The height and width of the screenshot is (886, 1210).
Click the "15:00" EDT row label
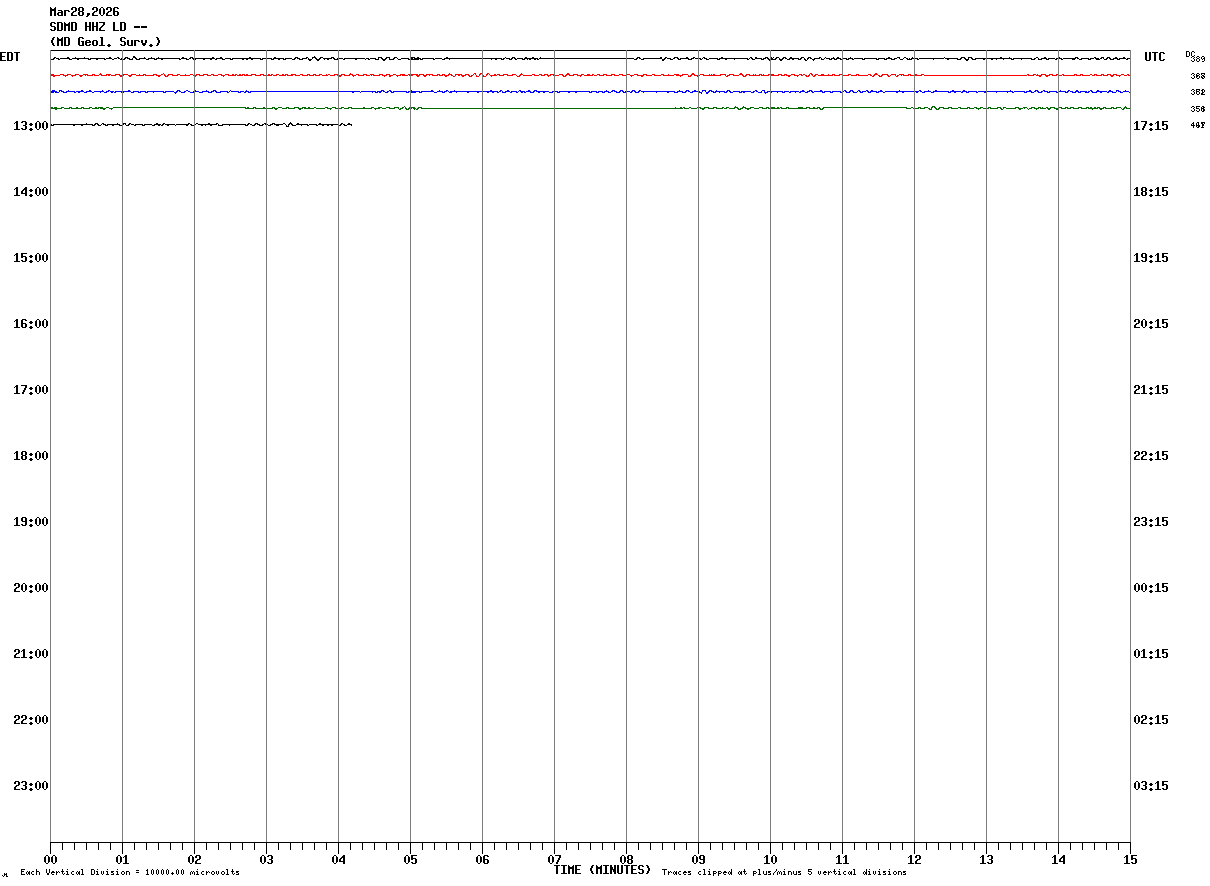click(31, 257)
